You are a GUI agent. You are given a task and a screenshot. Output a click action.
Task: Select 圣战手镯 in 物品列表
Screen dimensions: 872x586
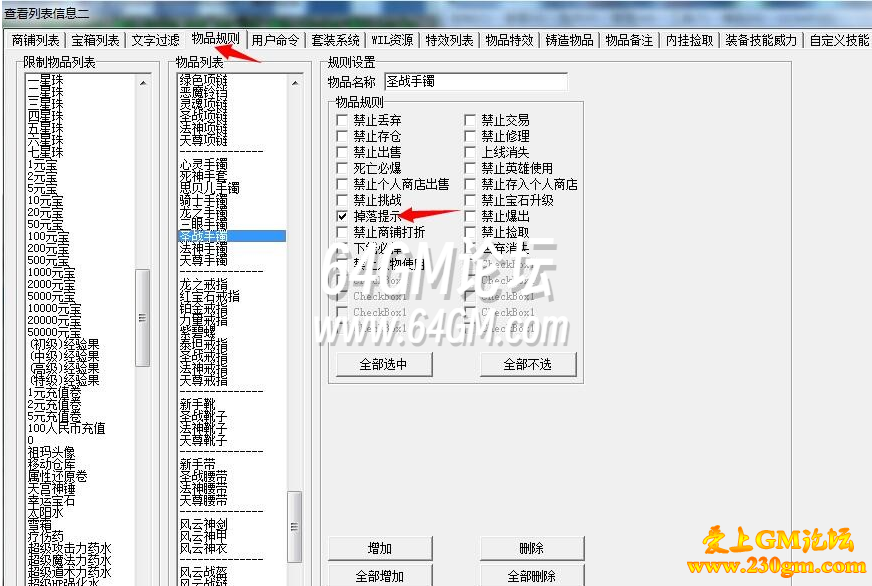pyautogui.click(x=232, y=236)
